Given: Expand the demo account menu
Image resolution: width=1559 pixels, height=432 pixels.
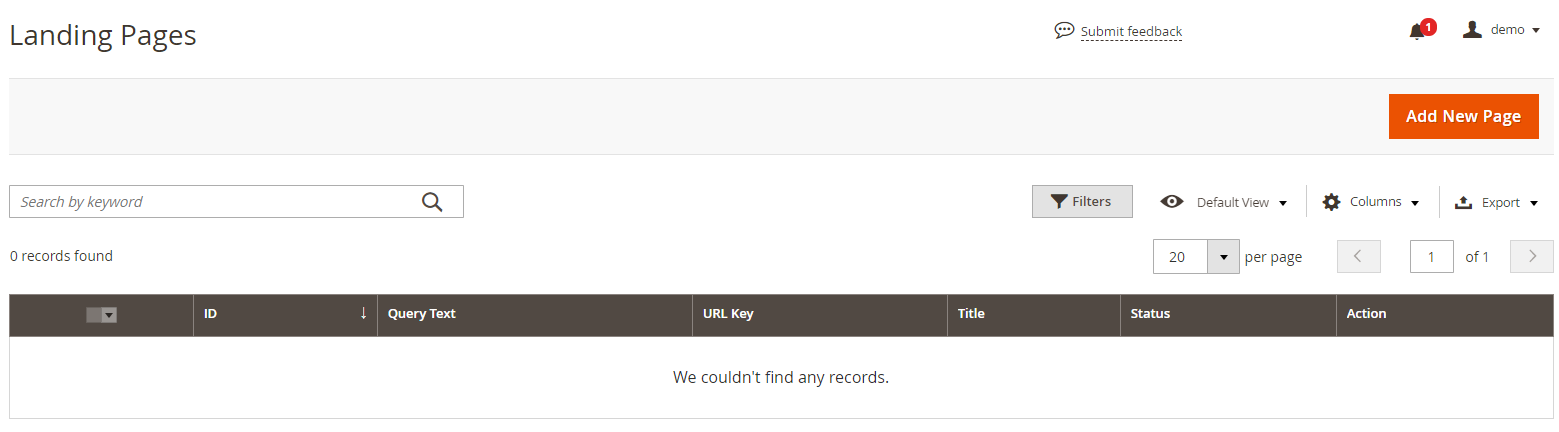Looking at the screenshot, I should [x=1501, y=30].
